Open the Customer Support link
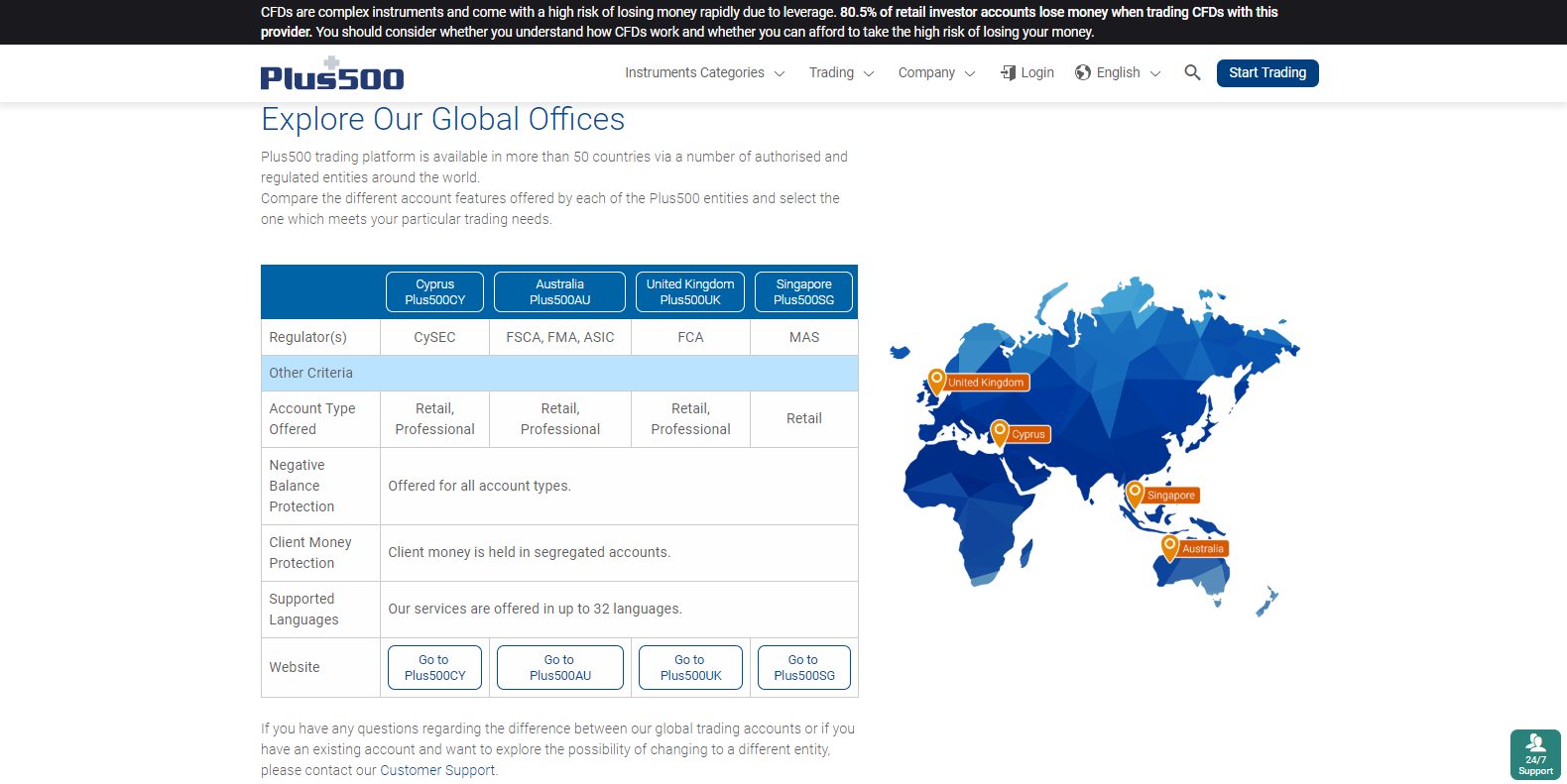Viewport: 1567px width, 784px height. 437,770
